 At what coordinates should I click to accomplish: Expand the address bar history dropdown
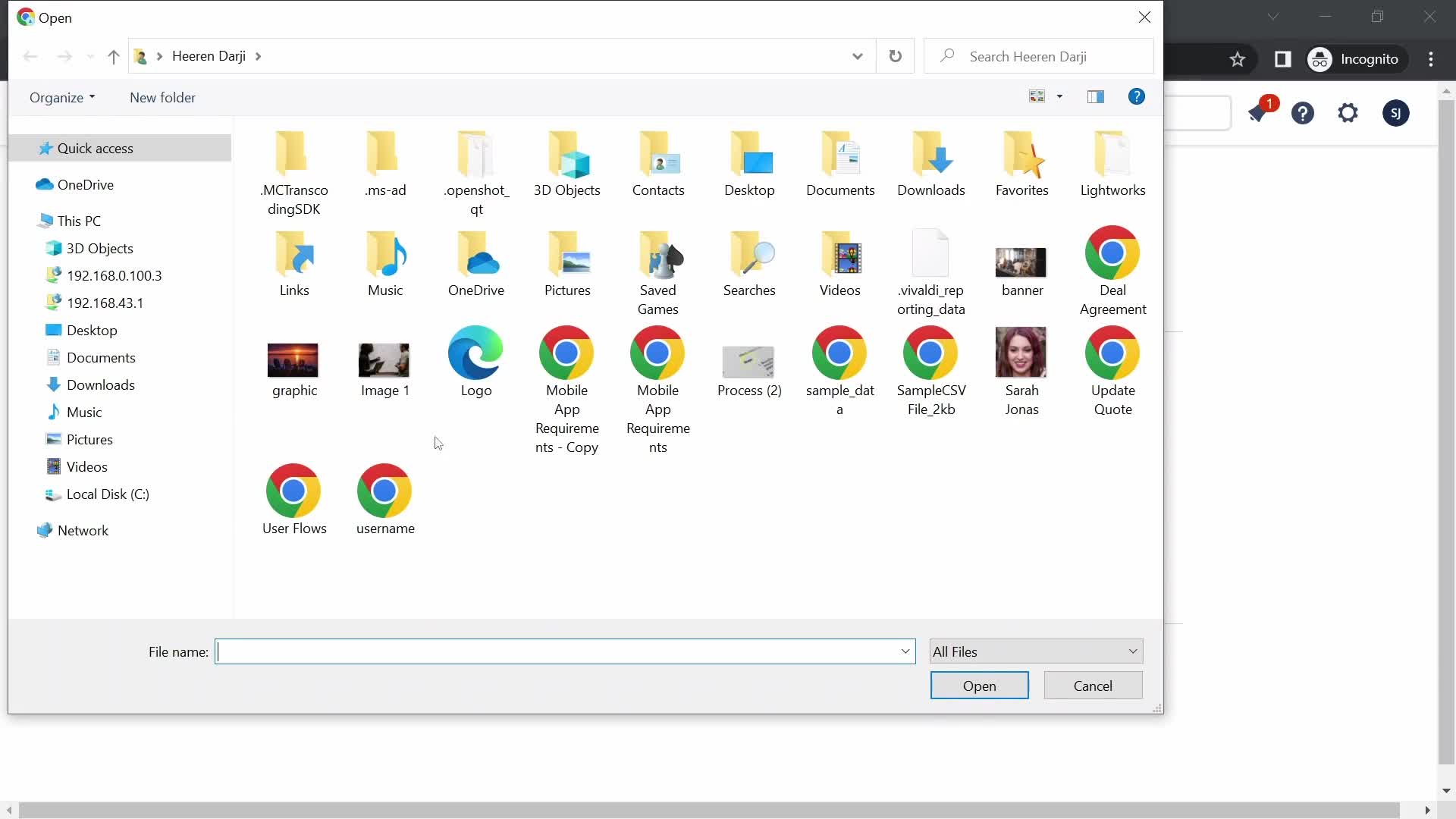pyautogui.click(x=858, y=56)
